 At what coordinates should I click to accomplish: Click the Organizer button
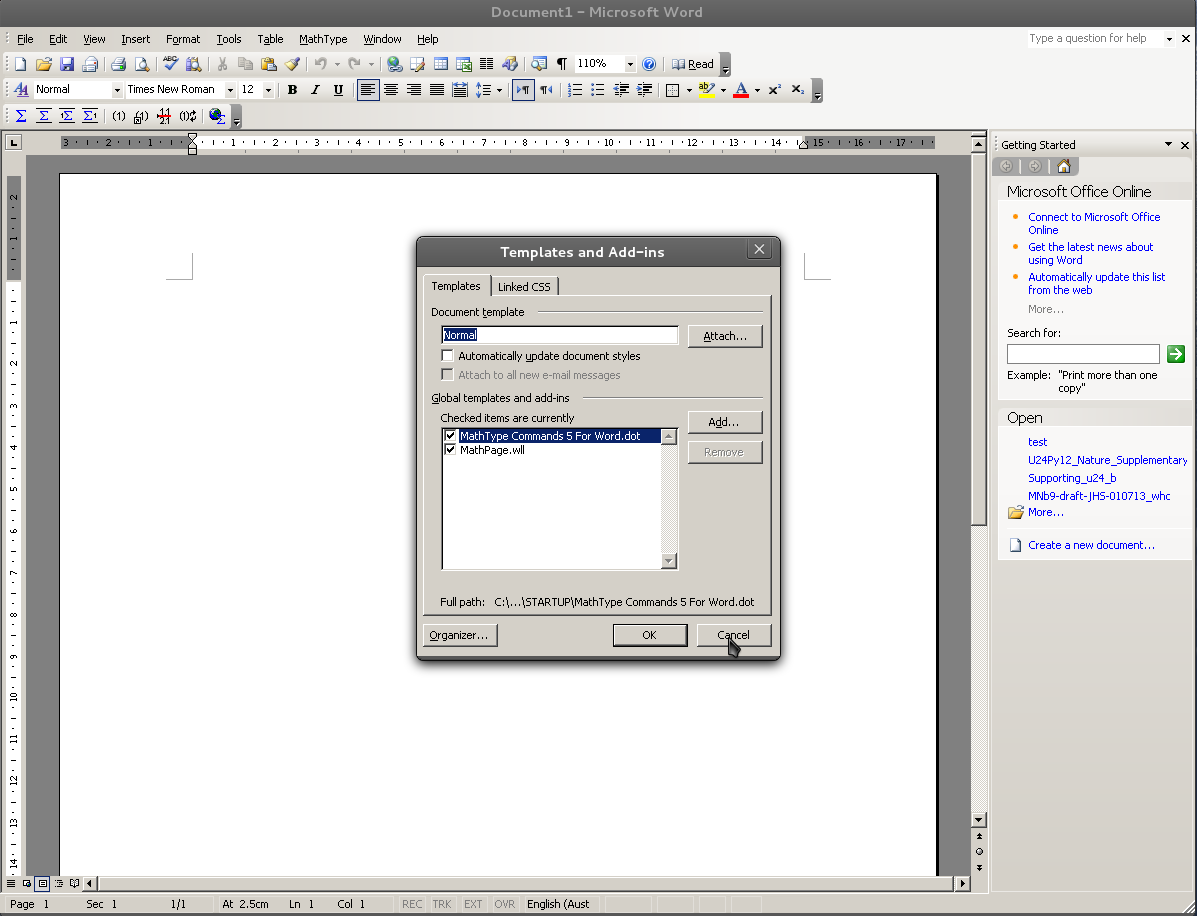point(459,635)
